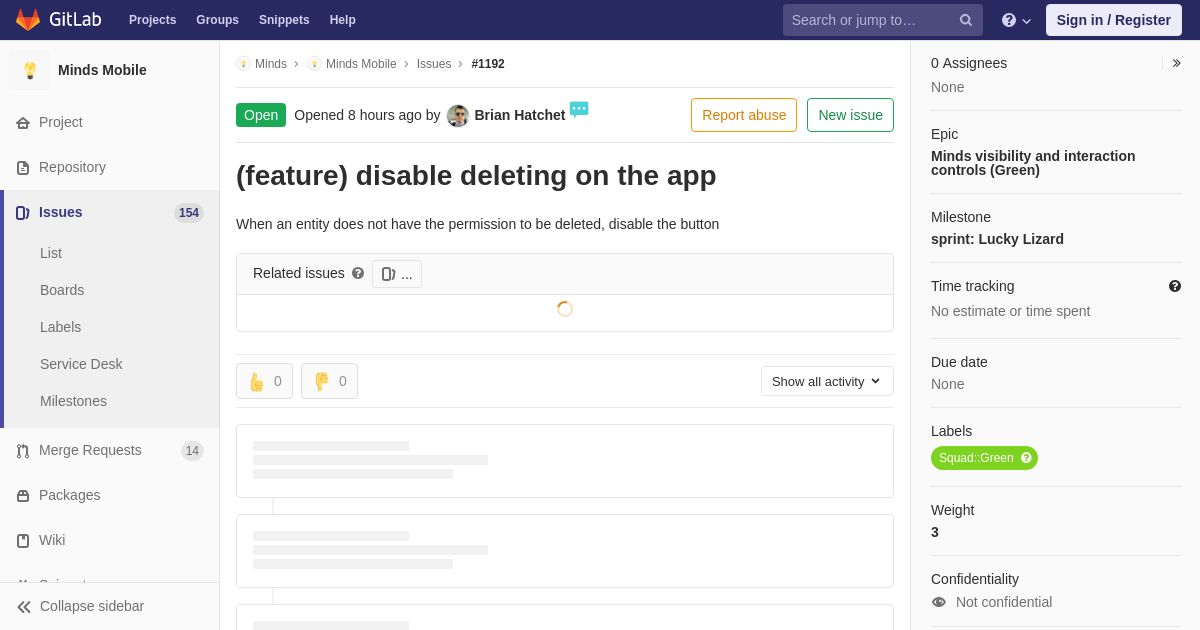Click the Time tracking help icon
The height and width of the screenshot is (630, 1200).
coord(1175,286)
